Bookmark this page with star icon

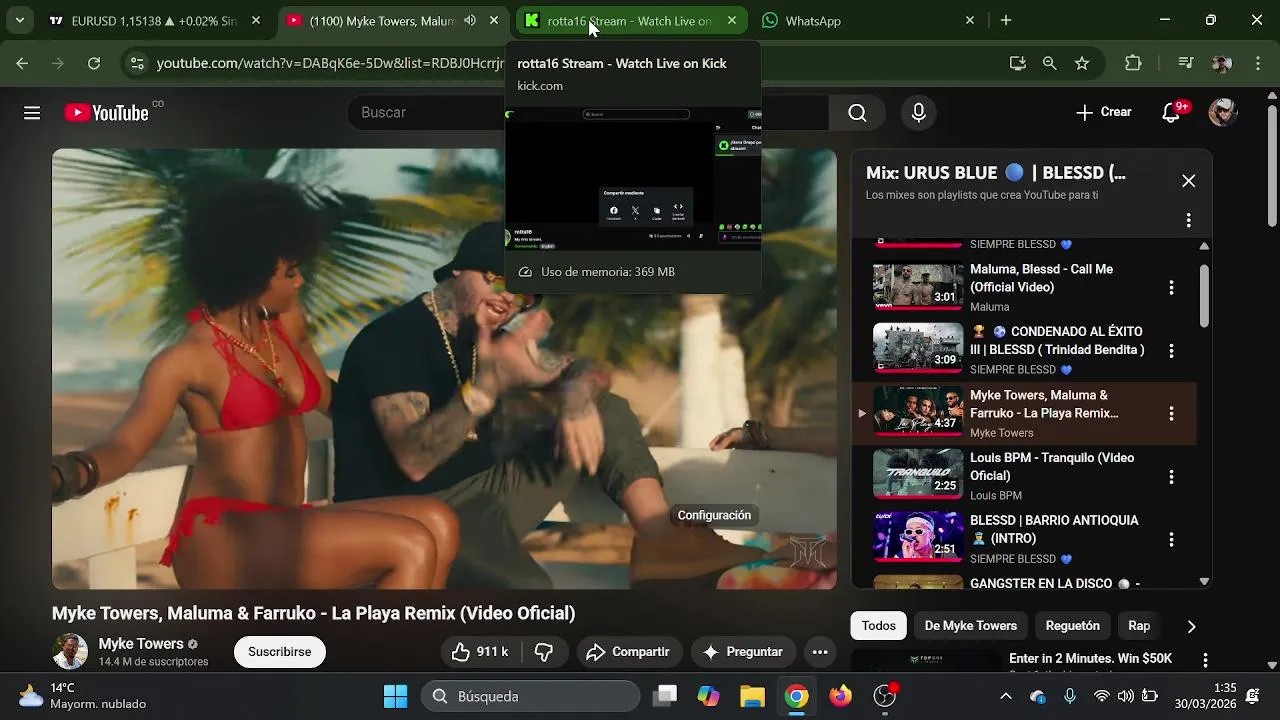(1082, 63)
